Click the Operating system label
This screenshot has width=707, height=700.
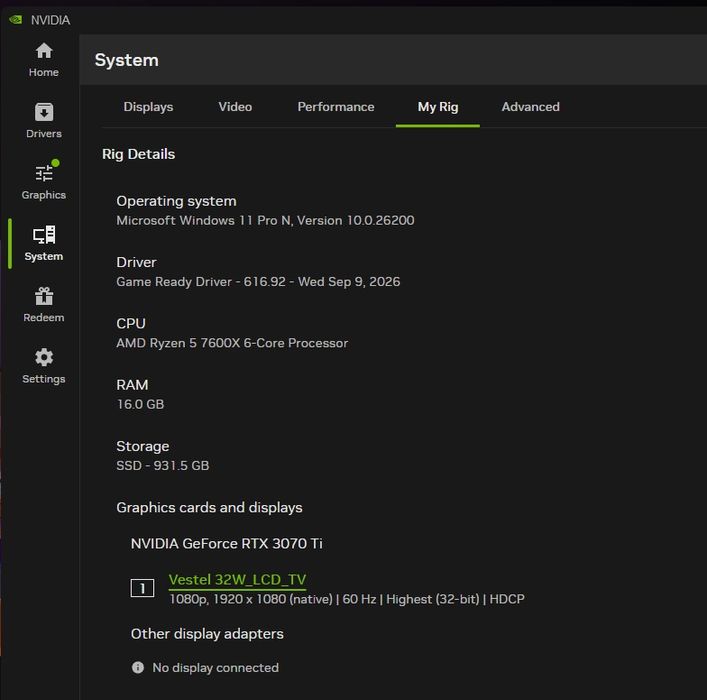[176, 201]
